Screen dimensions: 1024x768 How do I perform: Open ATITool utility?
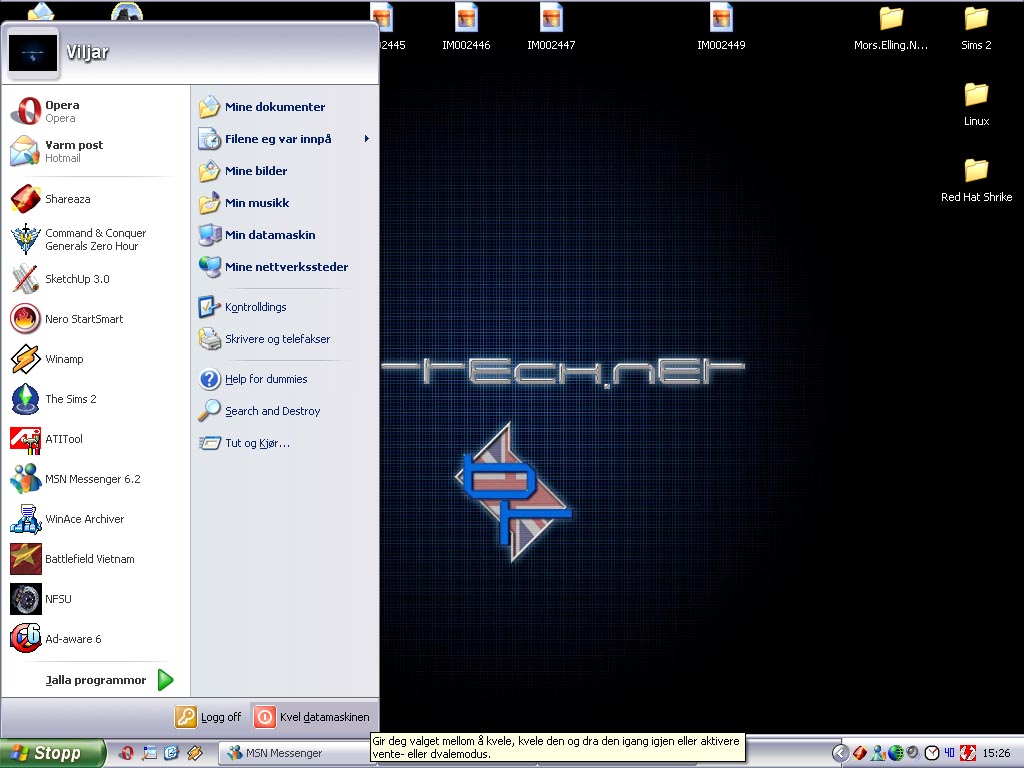click(x=96, y=439)
